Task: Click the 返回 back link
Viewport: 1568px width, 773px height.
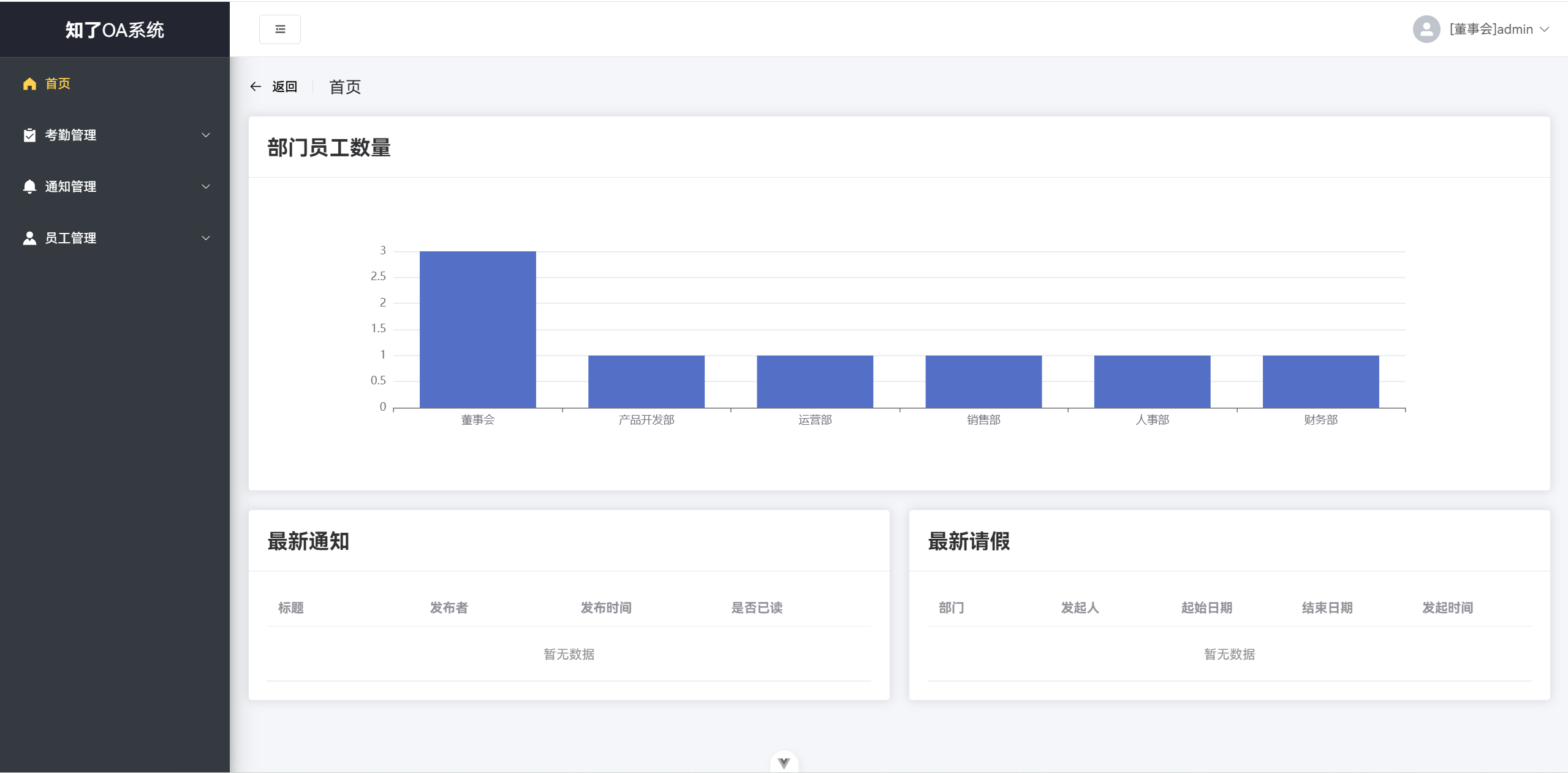Action: pyautogui.click(x=284, y=86)
